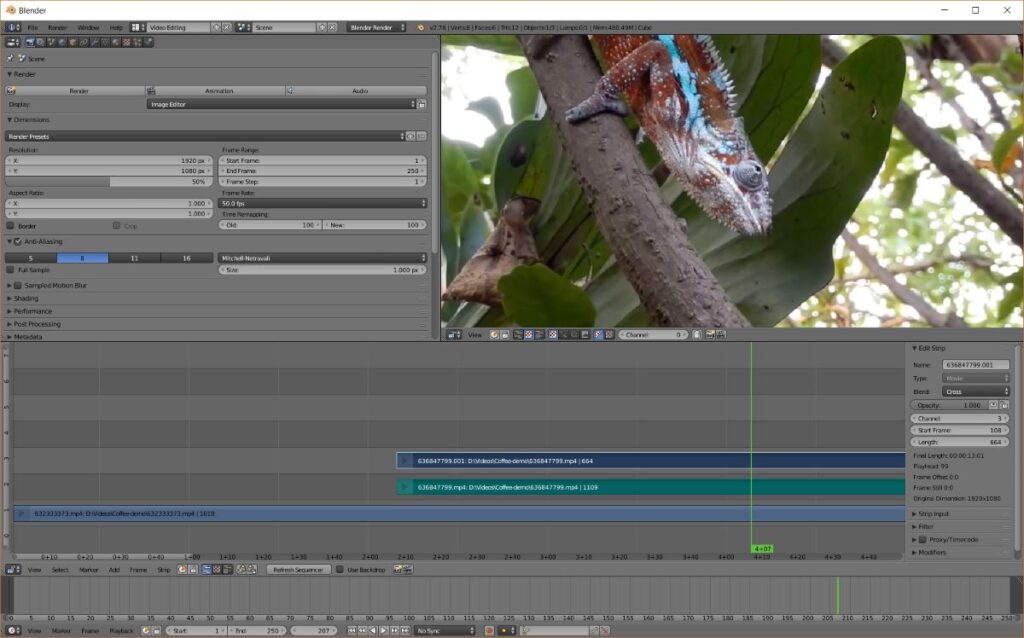Click the record (red dot) icon near playback controls
1024x638 pixels.
click(x=487, y=631)
